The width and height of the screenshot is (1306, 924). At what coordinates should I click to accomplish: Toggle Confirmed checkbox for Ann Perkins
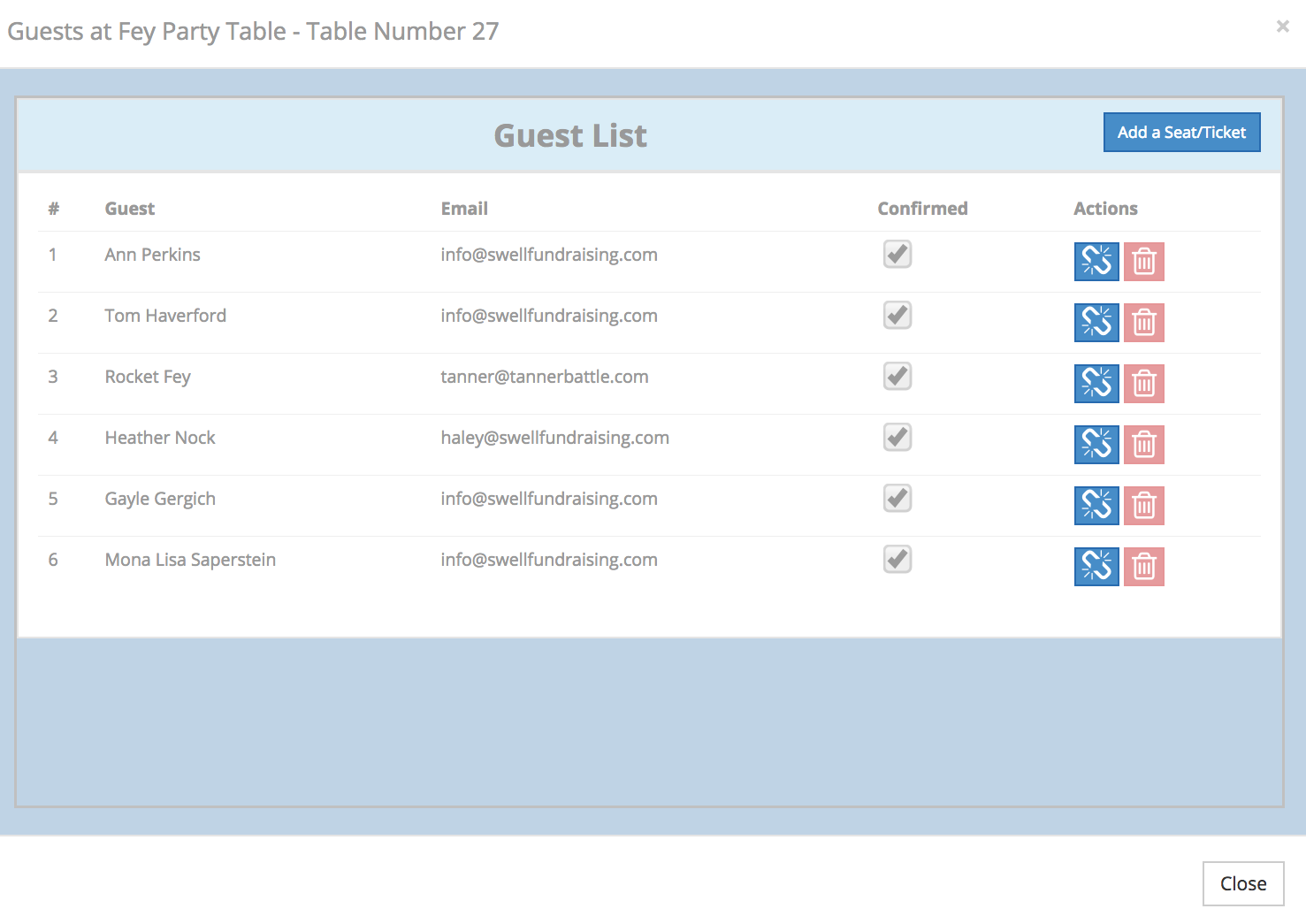coord(897,255)
